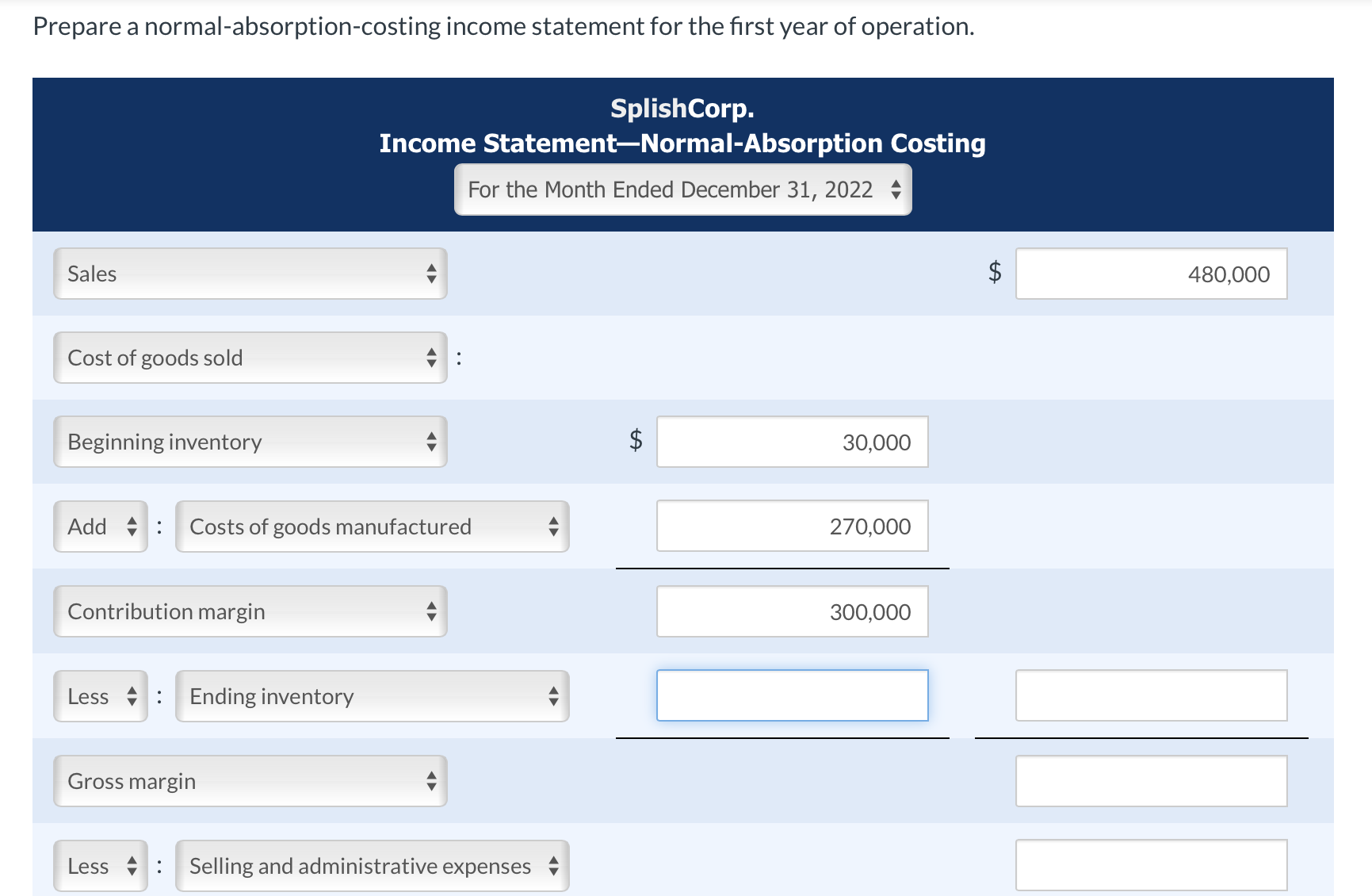Click the Sales amount field showing 480,000
The image size is (1372, 896).
[1151, 274]
